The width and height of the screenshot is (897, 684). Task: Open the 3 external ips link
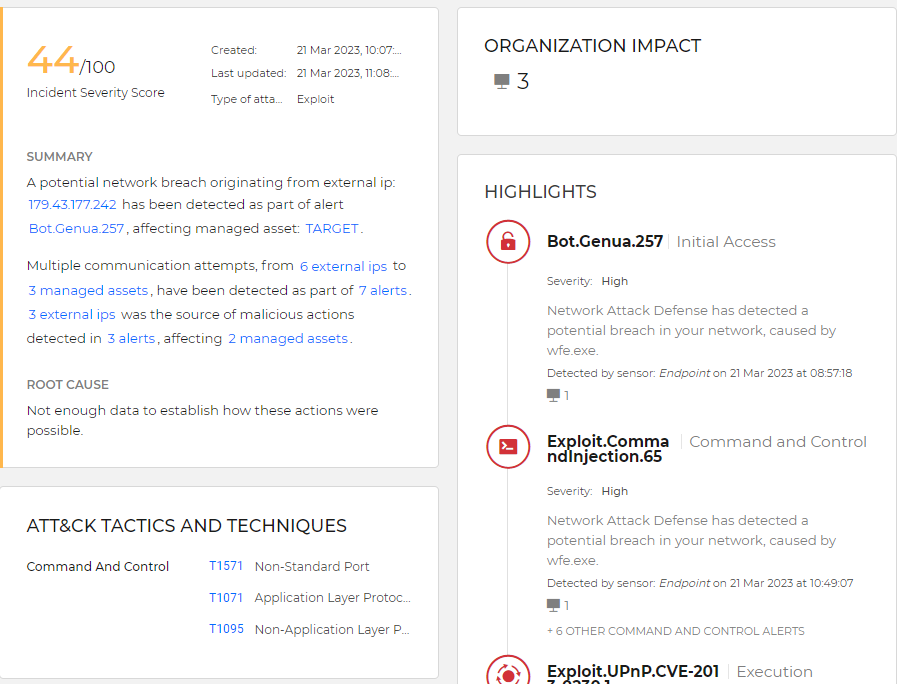coord(72,314)
